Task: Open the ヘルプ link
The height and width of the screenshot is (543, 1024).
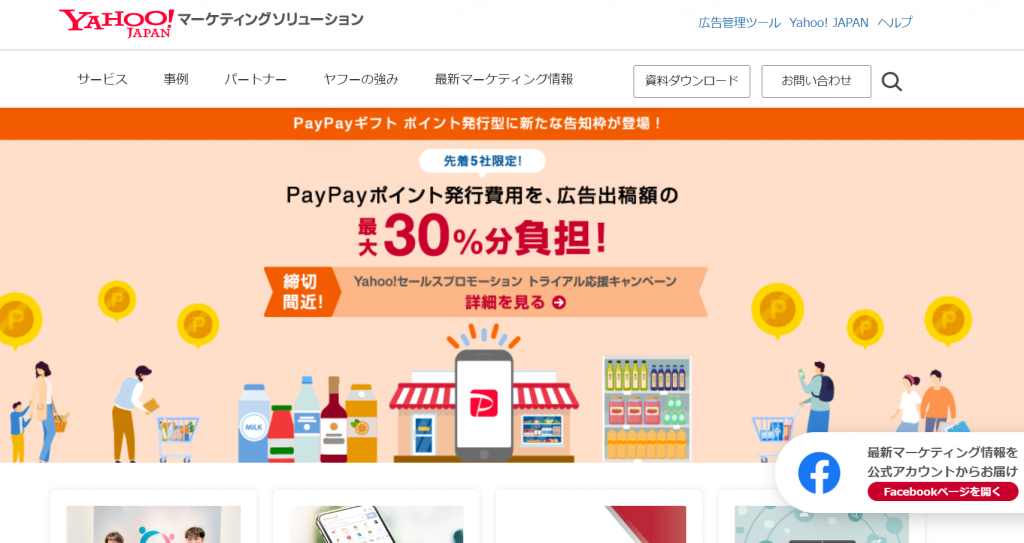Action: [x=895, y=23]
